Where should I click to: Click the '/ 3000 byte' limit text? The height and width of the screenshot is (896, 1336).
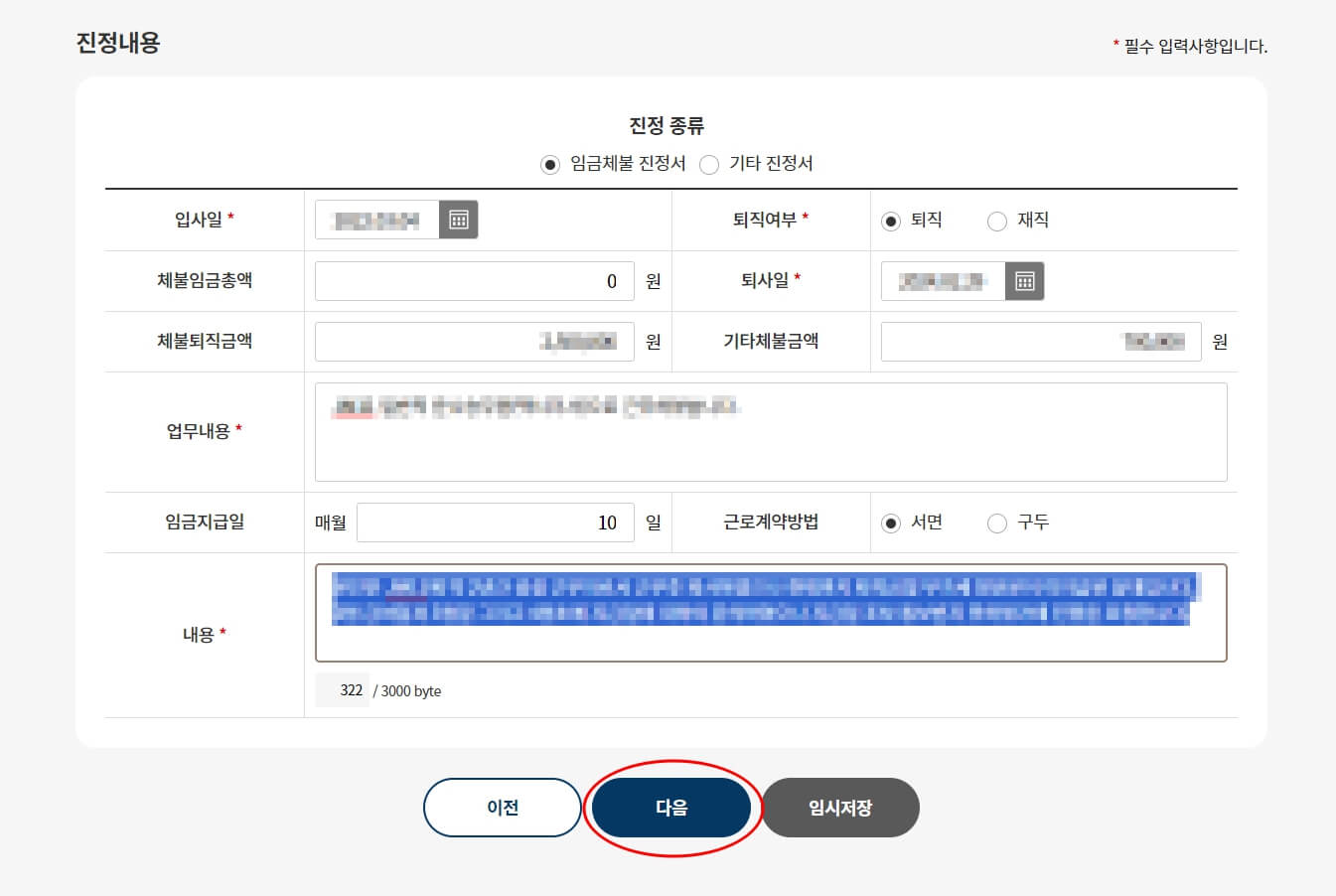pyautogui.click(x=407, y=691)
